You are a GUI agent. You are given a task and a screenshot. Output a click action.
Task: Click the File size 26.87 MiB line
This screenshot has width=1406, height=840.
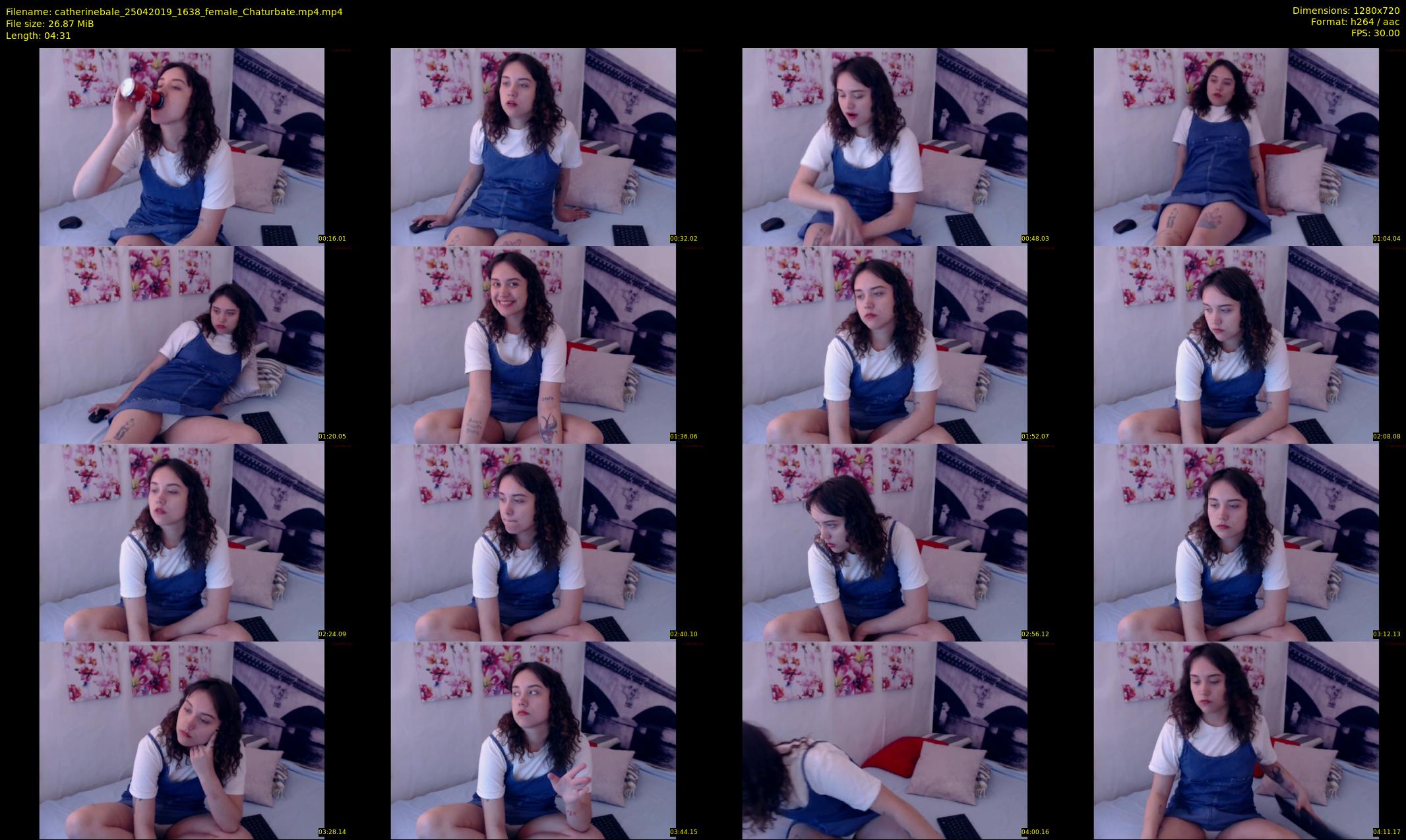(x=50, y=24)
